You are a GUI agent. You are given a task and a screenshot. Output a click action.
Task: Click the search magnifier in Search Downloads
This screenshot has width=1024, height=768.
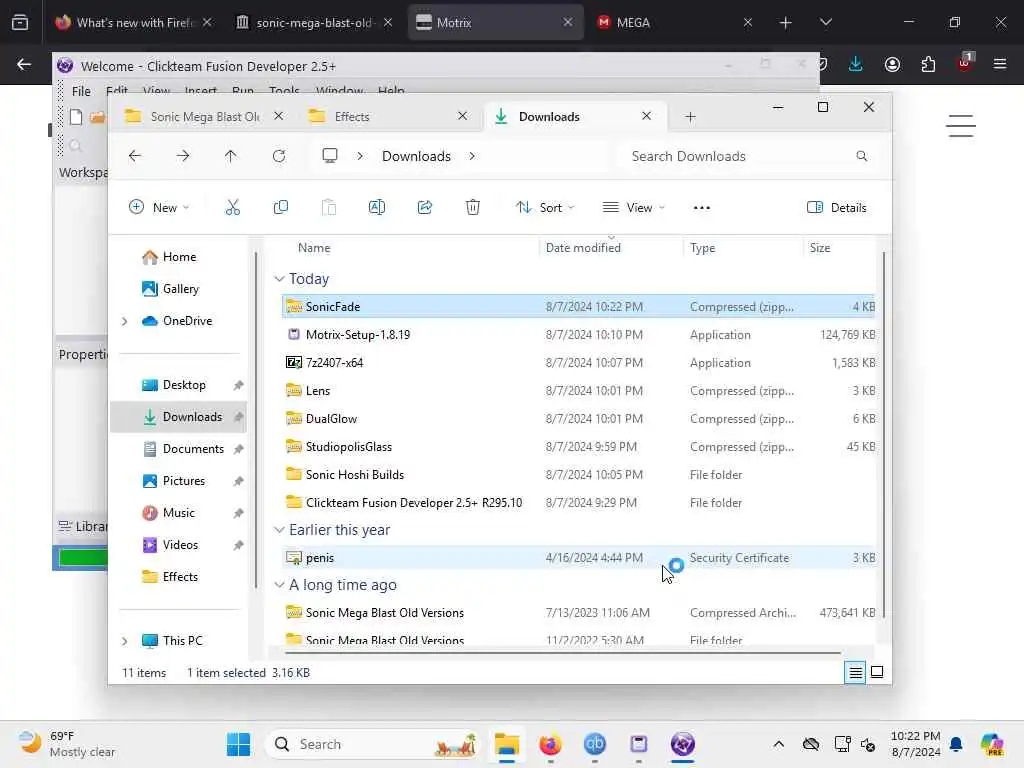click(x=861, y=156)
